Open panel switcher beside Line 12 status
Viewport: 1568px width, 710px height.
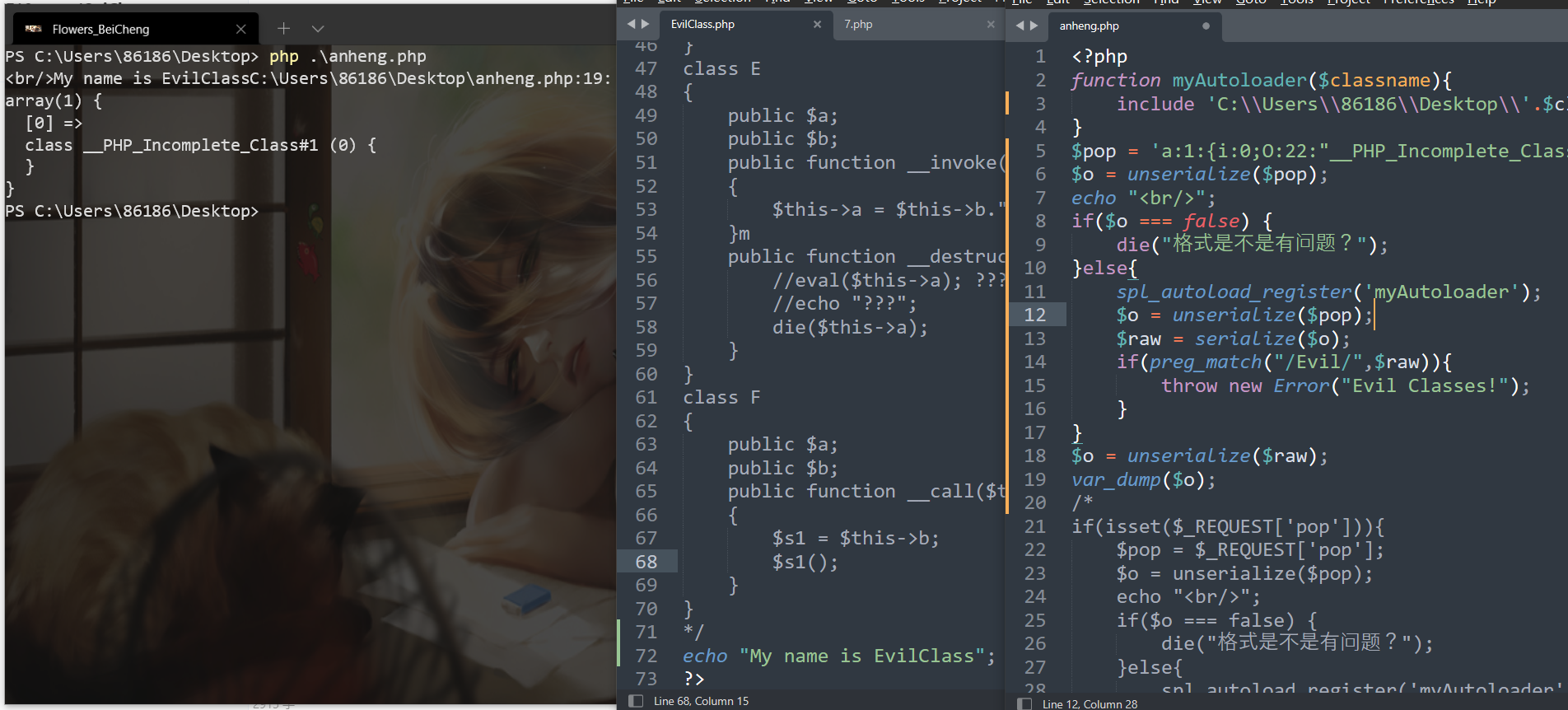[1024, 704]
